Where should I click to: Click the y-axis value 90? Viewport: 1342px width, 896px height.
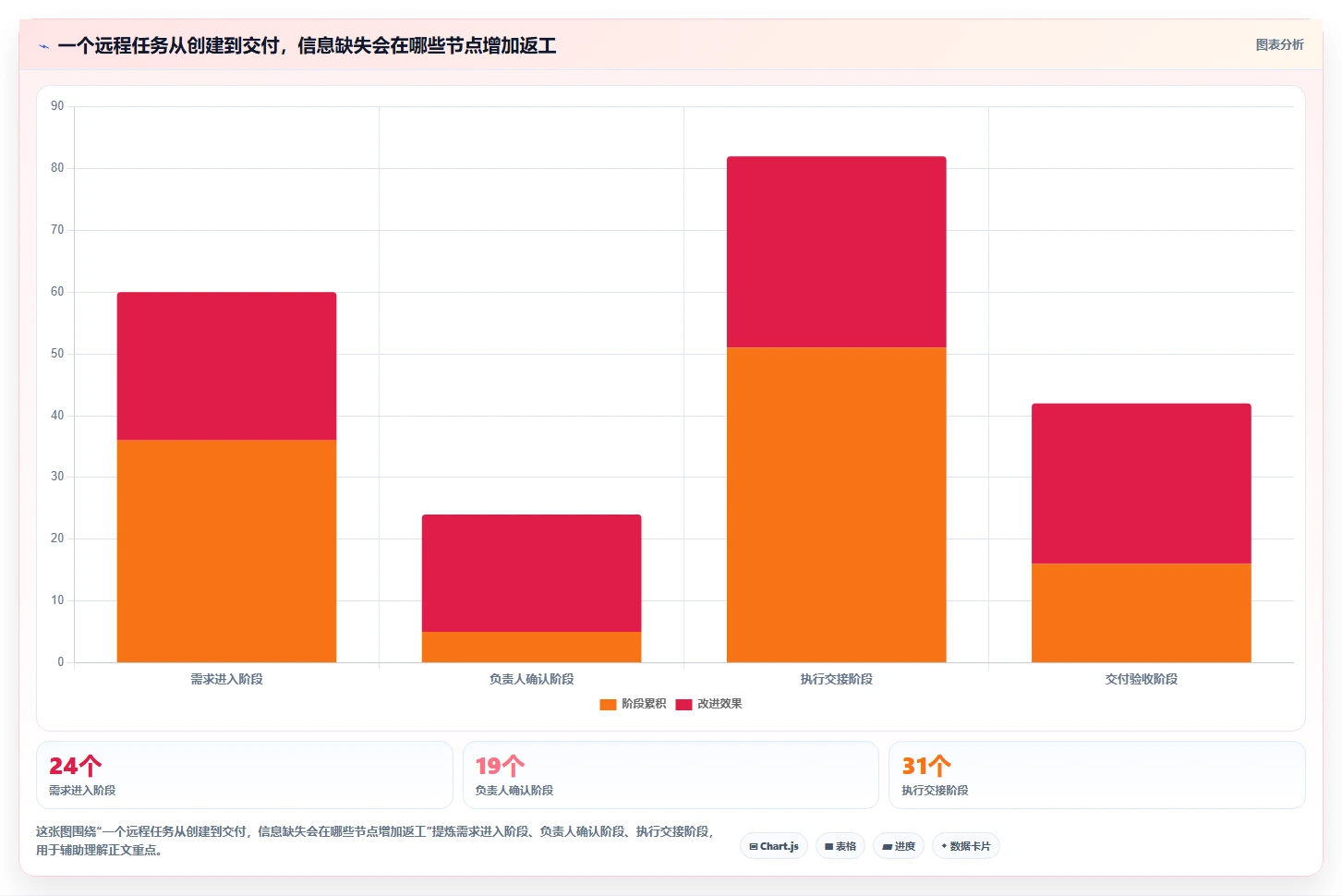(57, 106)
